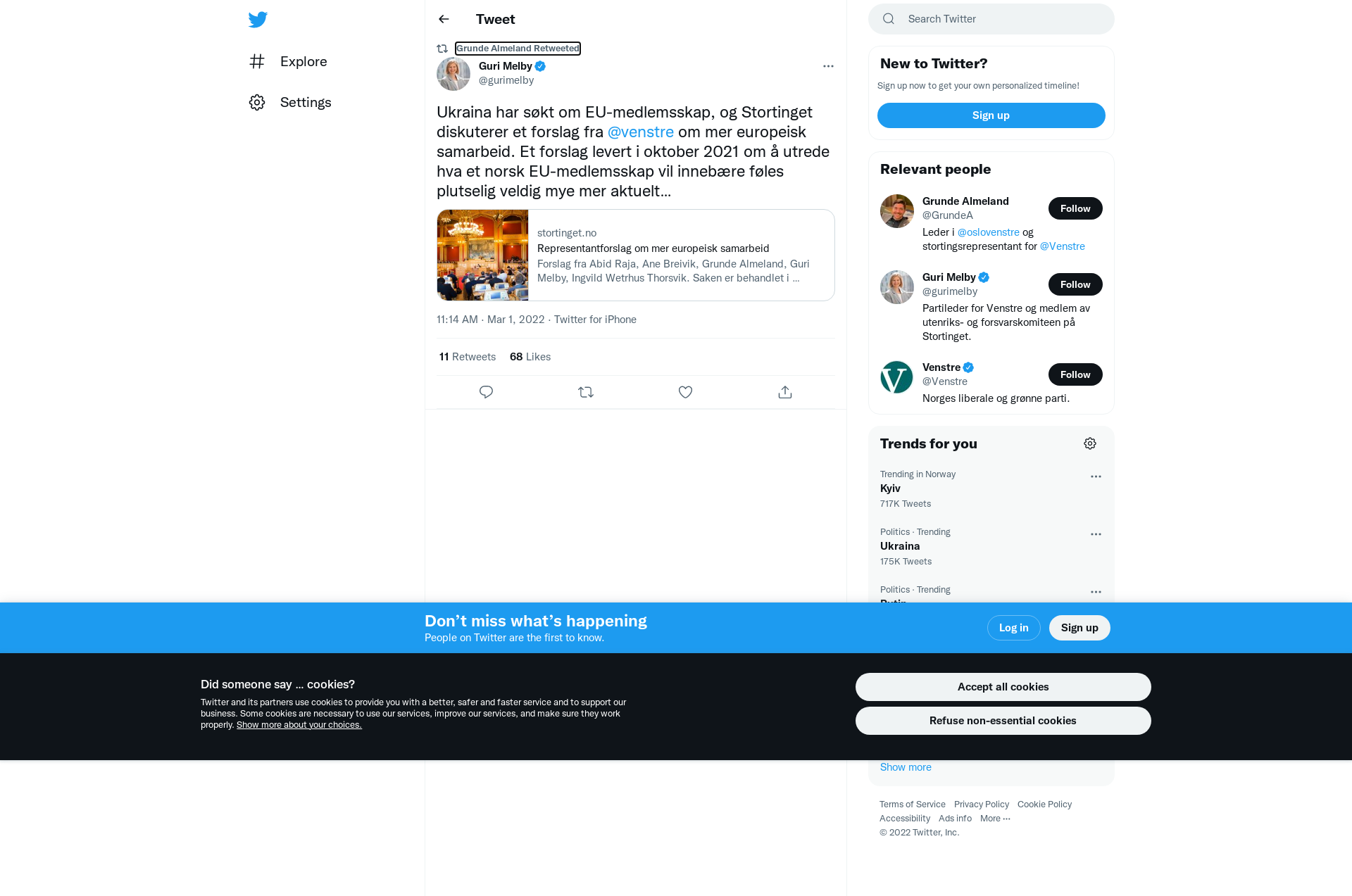This screenshot has height=896, width=1352.
Task: Refuse non-essential cookies
Action: click(1003, 721)
